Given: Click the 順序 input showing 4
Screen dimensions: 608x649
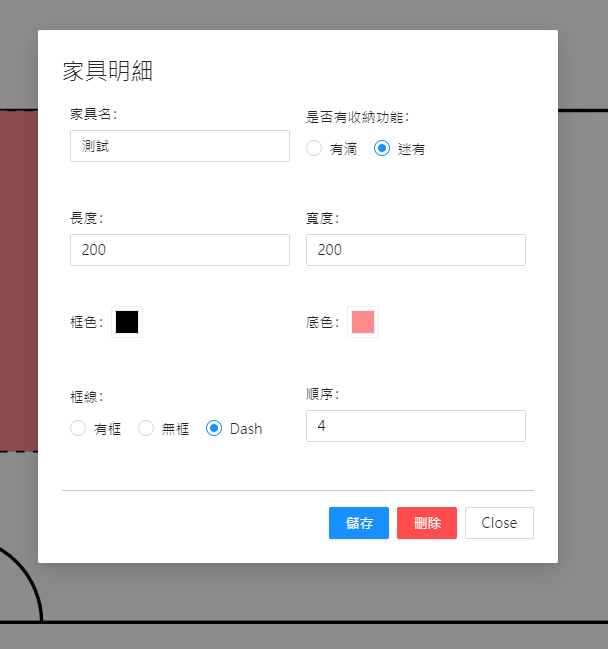Looking at the screenshot, I should point(416,426).
